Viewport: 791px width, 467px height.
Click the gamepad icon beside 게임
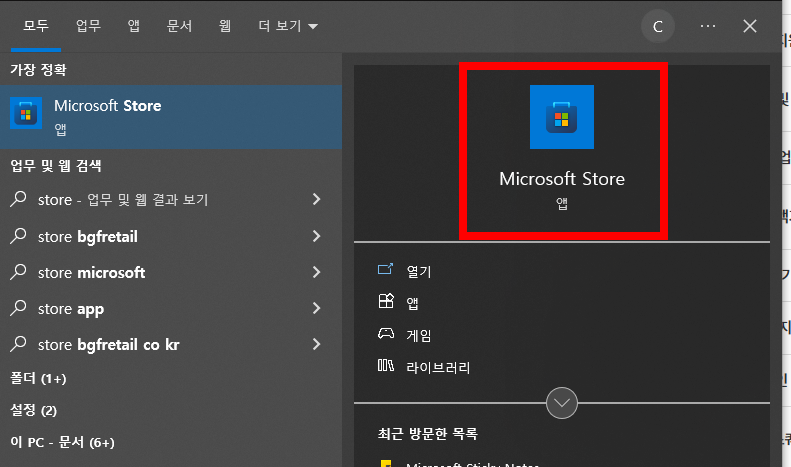pos(386,333)
